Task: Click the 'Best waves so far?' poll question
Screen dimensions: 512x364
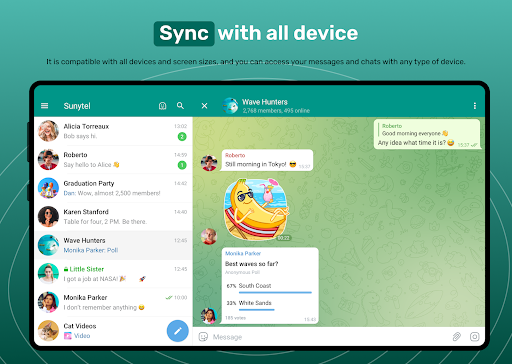Action: pyautogui.click(x=252, y=264)
